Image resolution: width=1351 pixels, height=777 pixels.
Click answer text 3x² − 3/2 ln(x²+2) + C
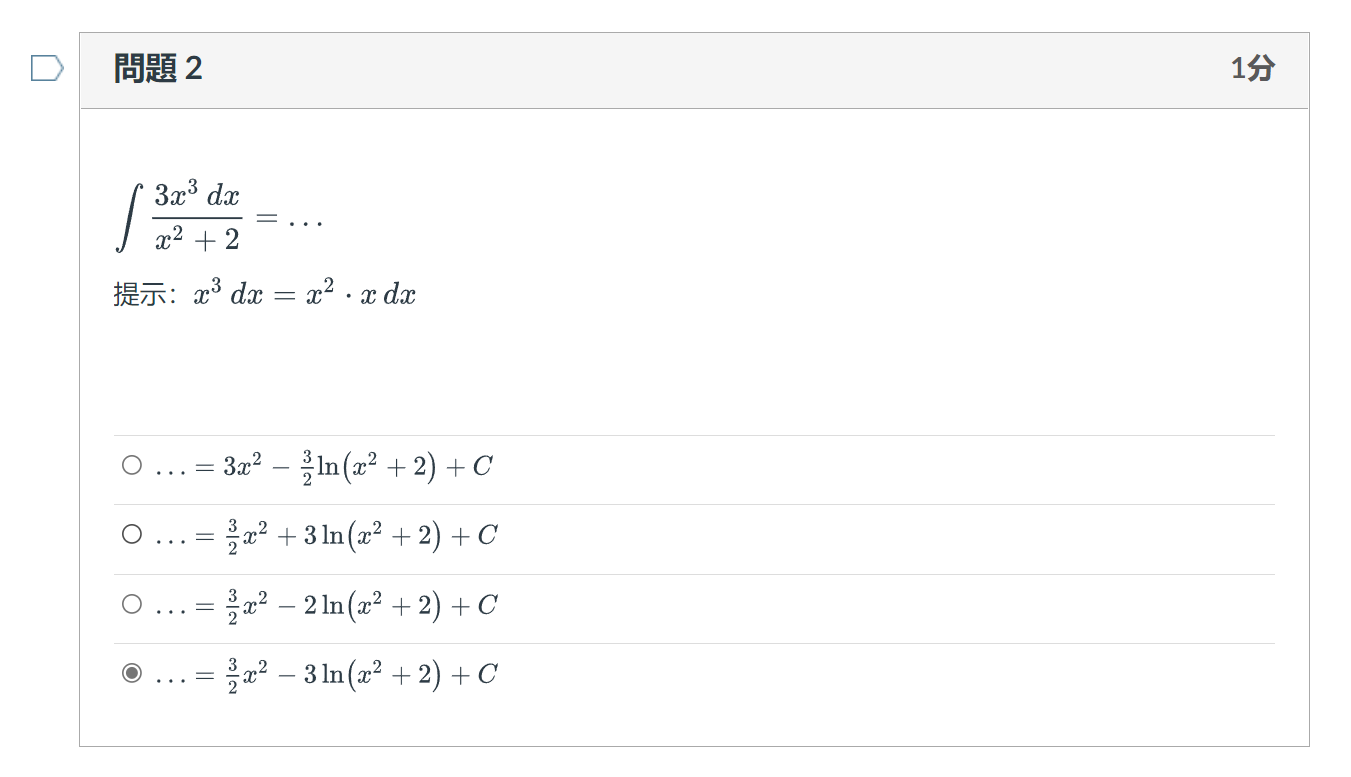tap(324, 467)
